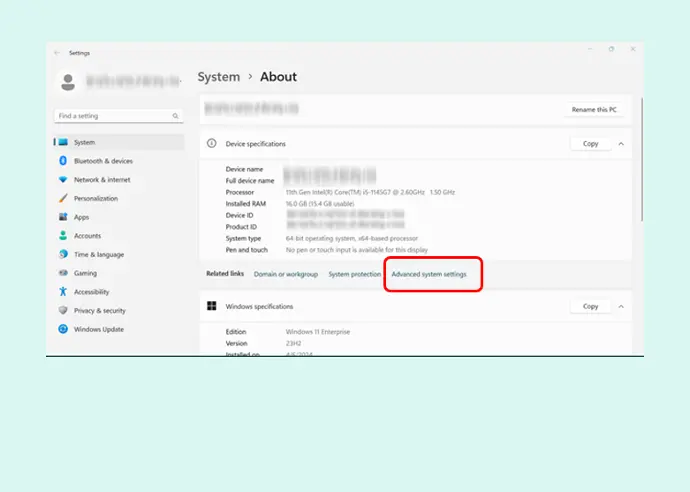Viewport: 690px width, 492px height.
Task: Click System in the breadcrumb
Action: [x=219, y=77]
